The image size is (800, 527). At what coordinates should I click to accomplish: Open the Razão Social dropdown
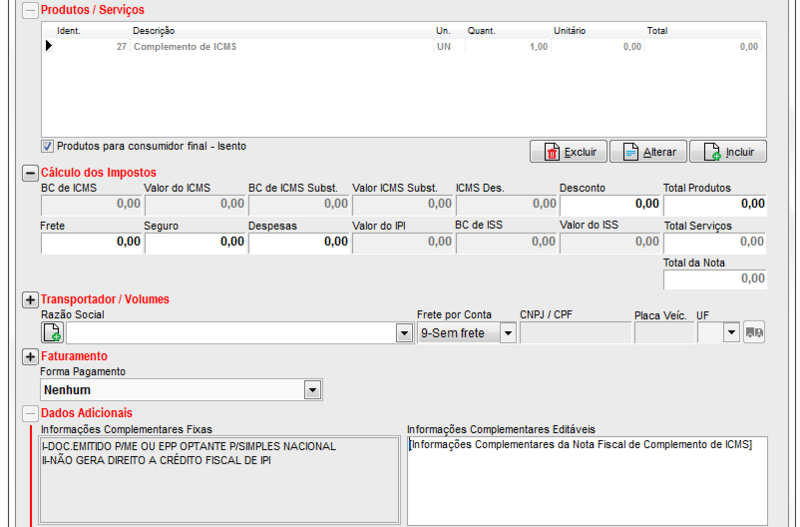click(404, 333)
